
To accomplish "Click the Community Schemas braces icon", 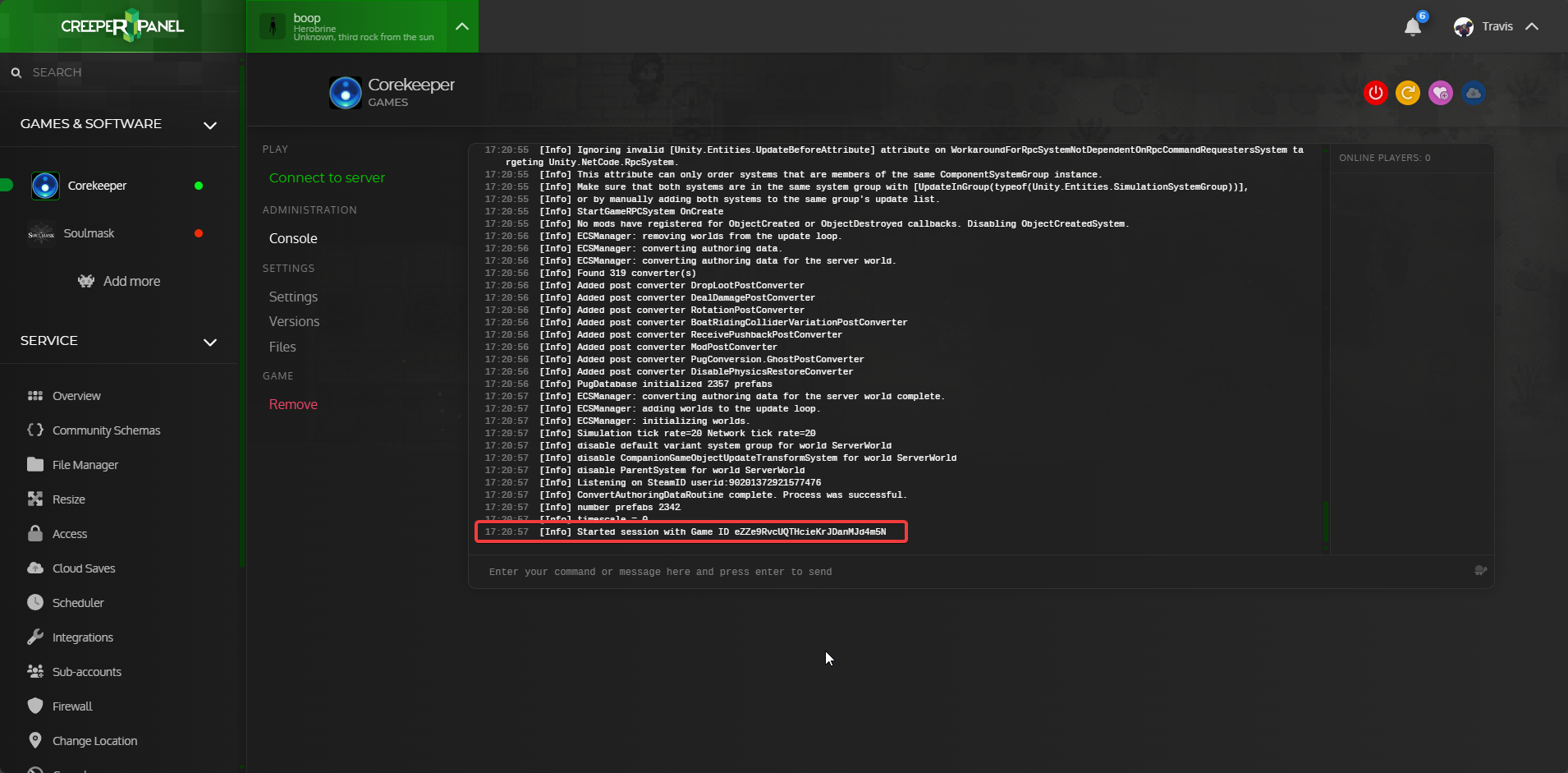I will [35, 430].
